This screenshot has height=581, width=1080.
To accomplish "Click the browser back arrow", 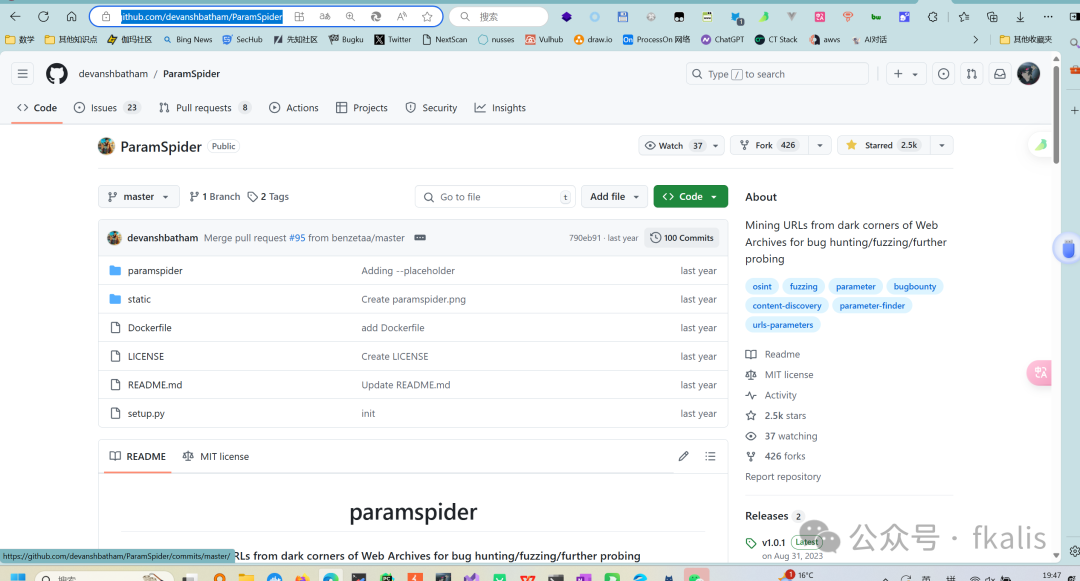I will coord(15,17).
